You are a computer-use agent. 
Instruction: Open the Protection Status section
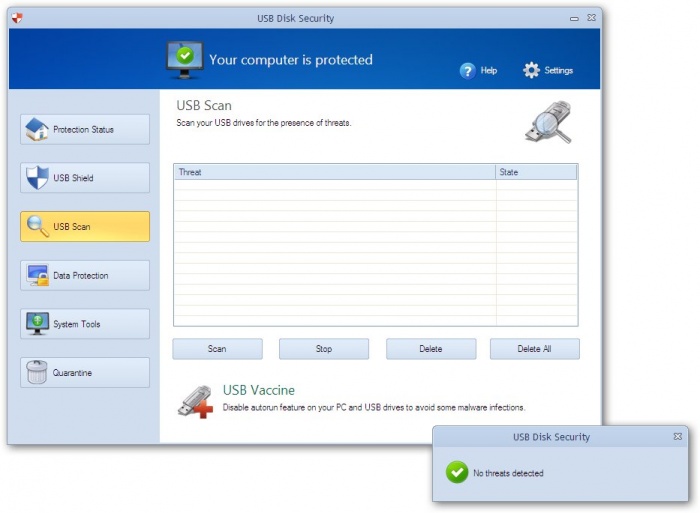85,129
